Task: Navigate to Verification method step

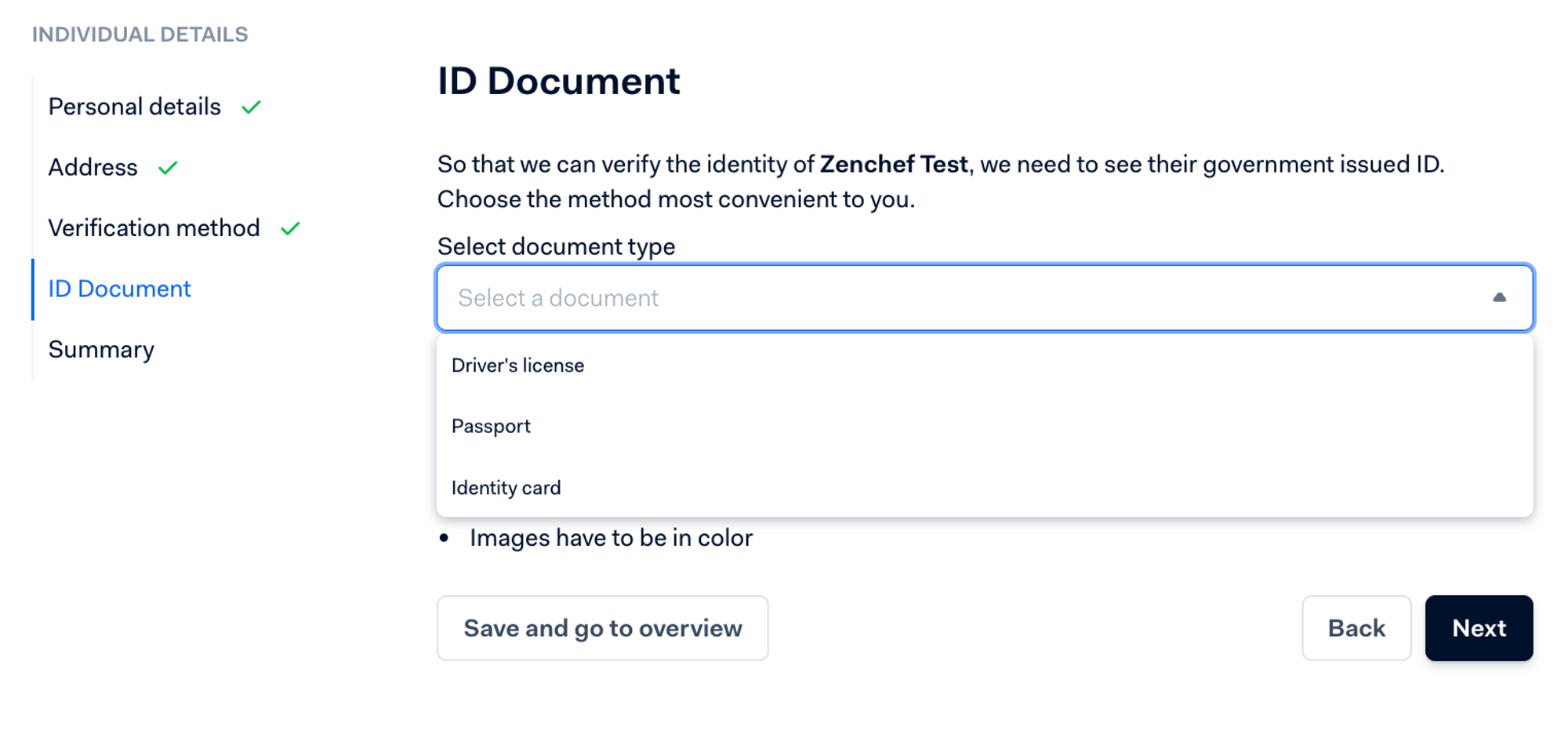Action: [x=154, y=228]
